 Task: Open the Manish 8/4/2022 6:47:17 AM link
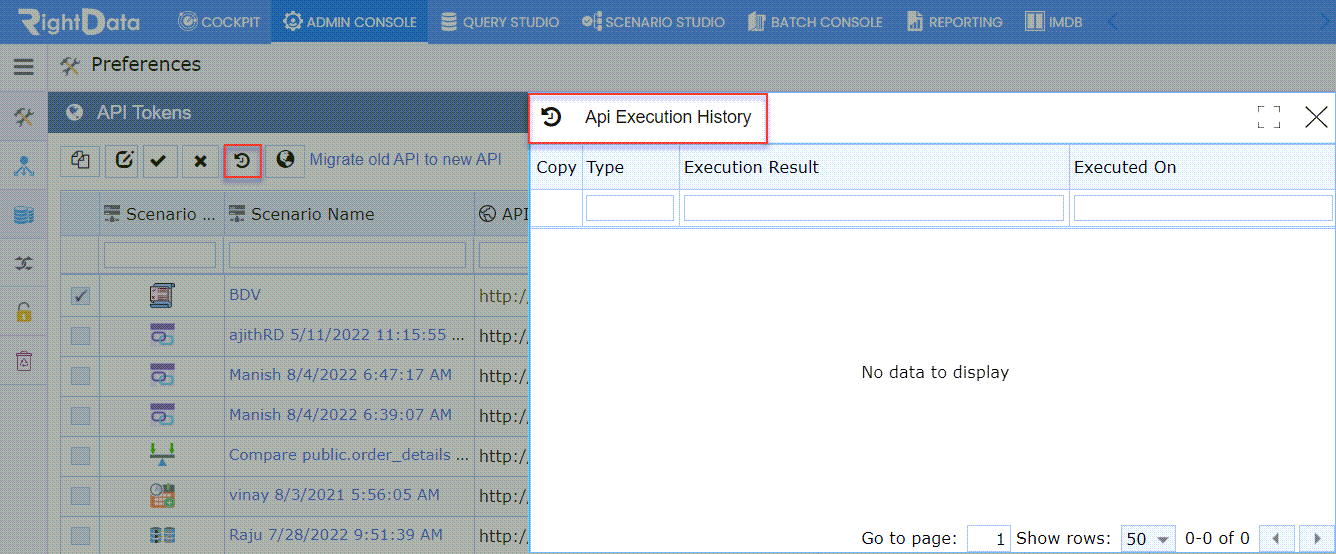click(x=340, y=375)
